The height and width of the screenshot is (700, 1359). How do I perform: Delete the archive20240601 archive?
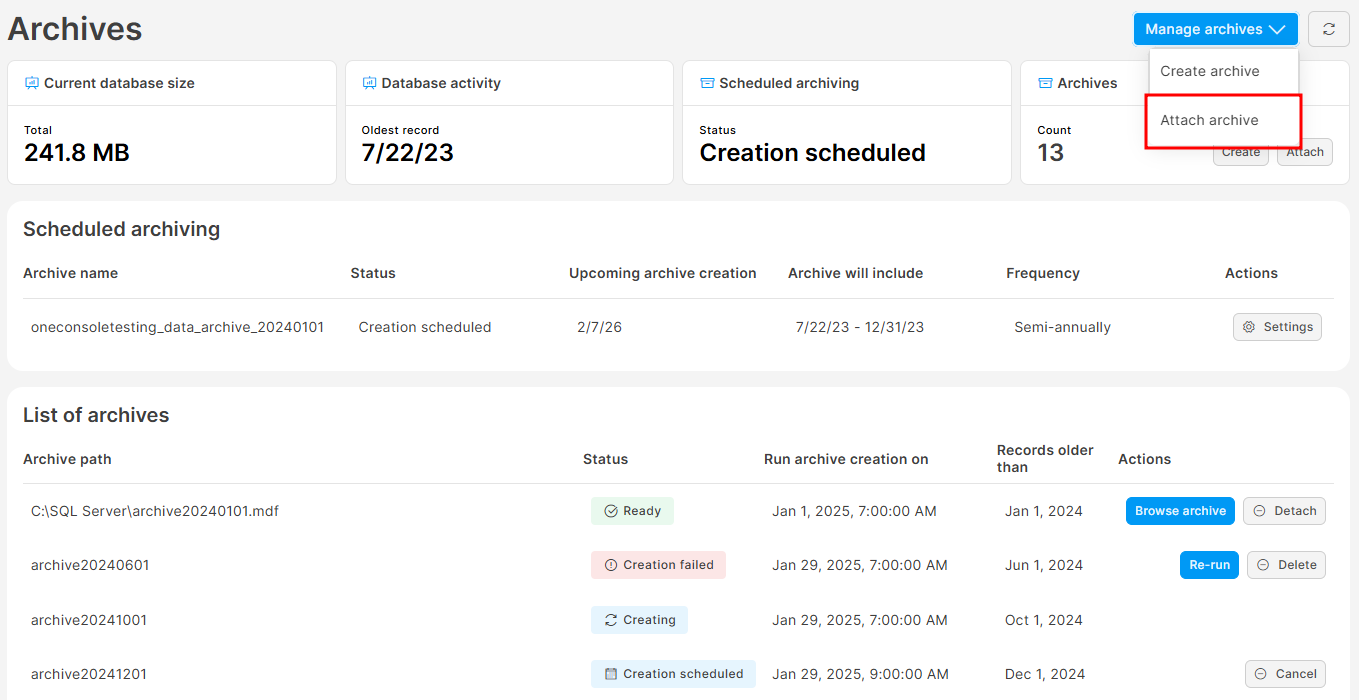pos(1286,565)
